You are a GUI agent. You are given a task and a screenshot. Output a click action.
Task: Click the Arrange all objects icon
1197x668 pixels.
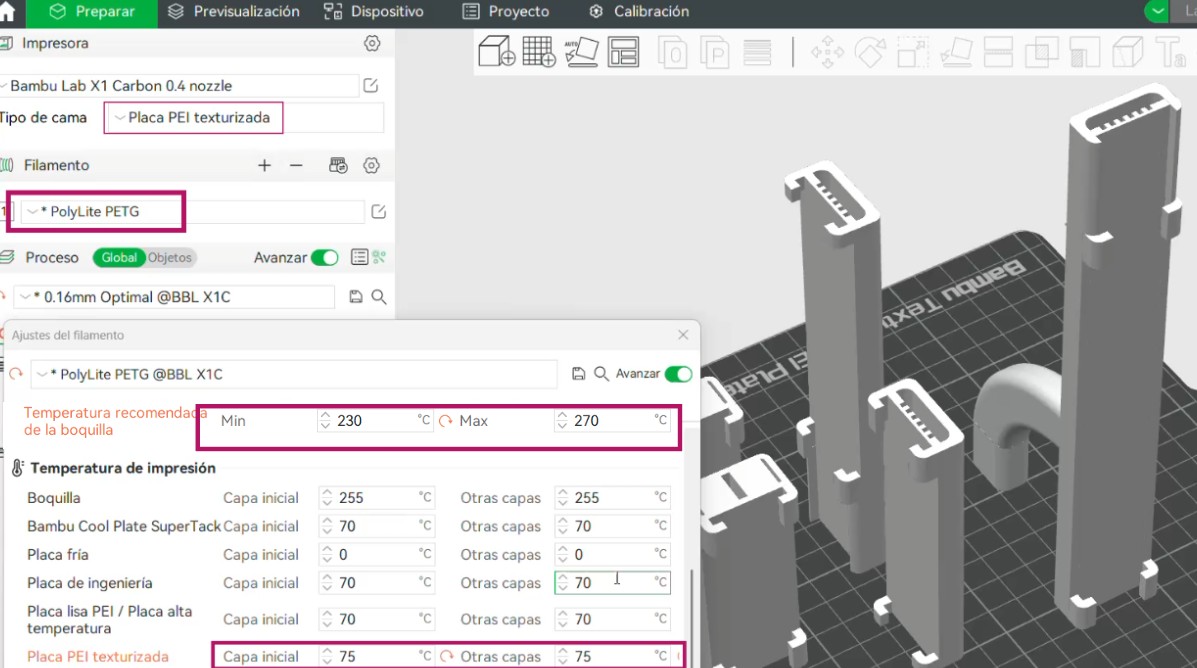624,52
